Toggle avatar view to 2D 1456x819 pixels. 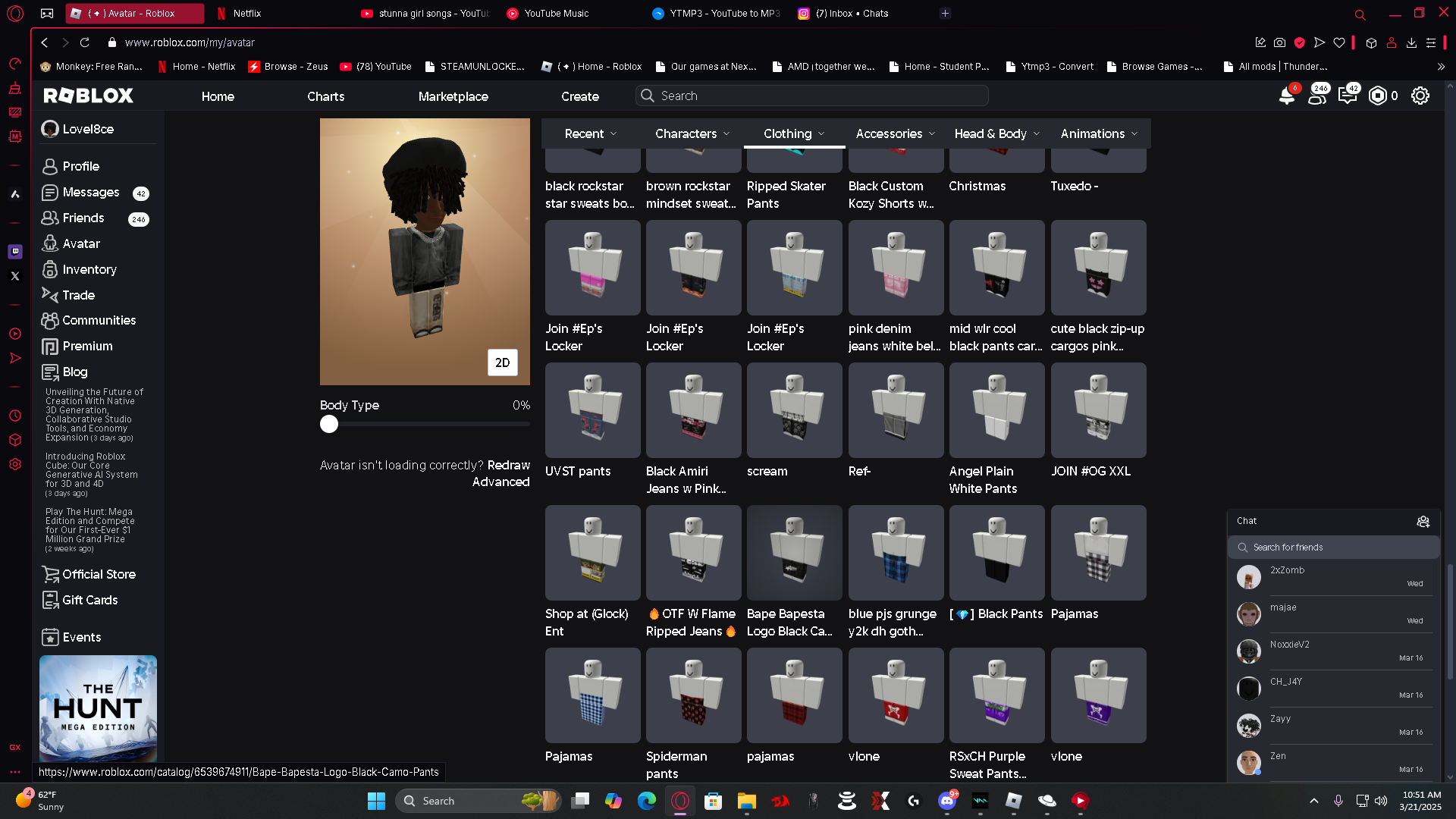(502, 362)
